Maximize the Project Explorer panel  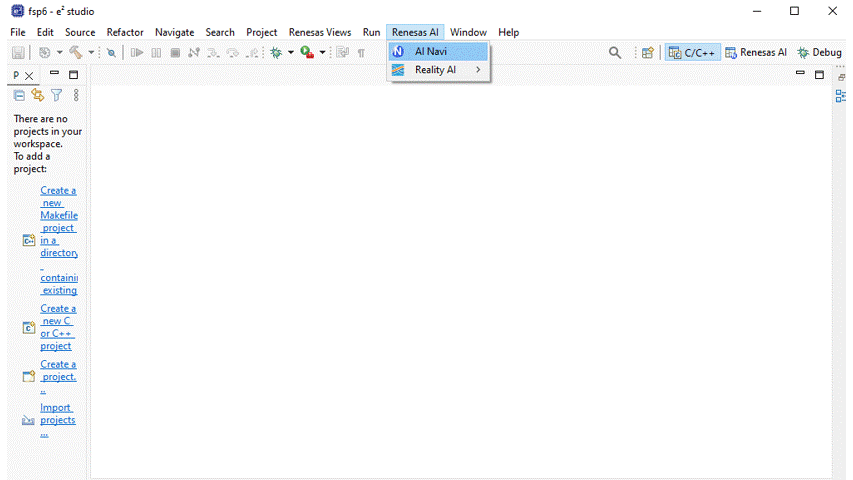pyautogui.click(x=73, y=75)
